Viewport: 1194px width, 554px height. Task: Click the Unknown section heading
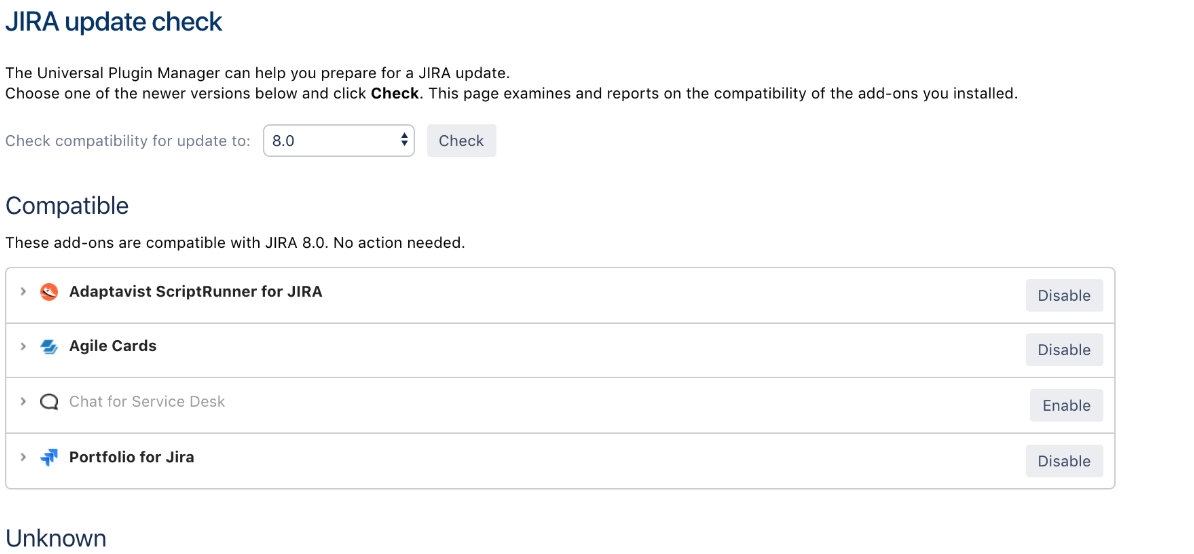[x=56, y=538]
